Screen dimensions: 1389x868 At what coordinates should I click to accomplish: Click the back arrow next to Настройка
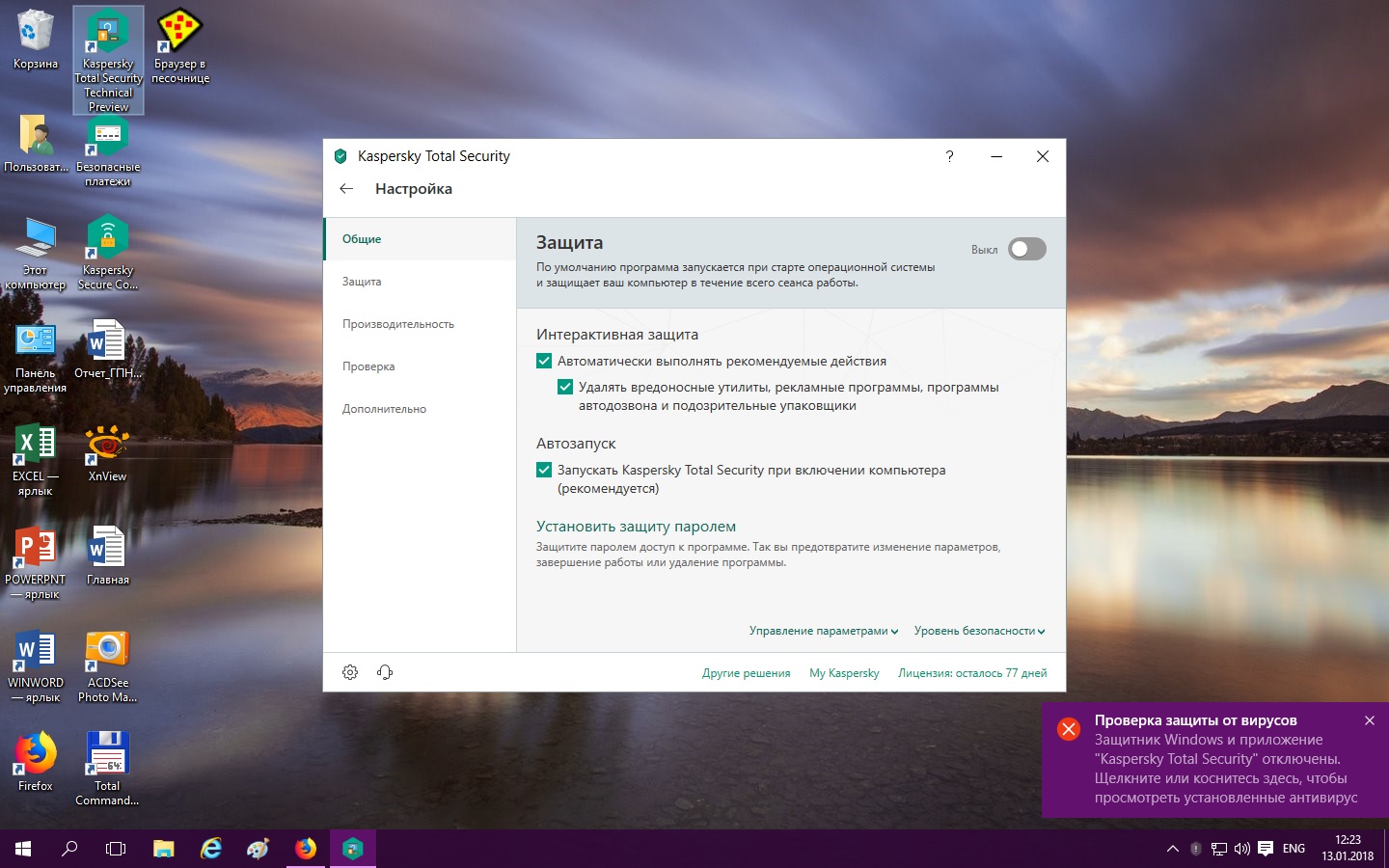tap(346, 189)
